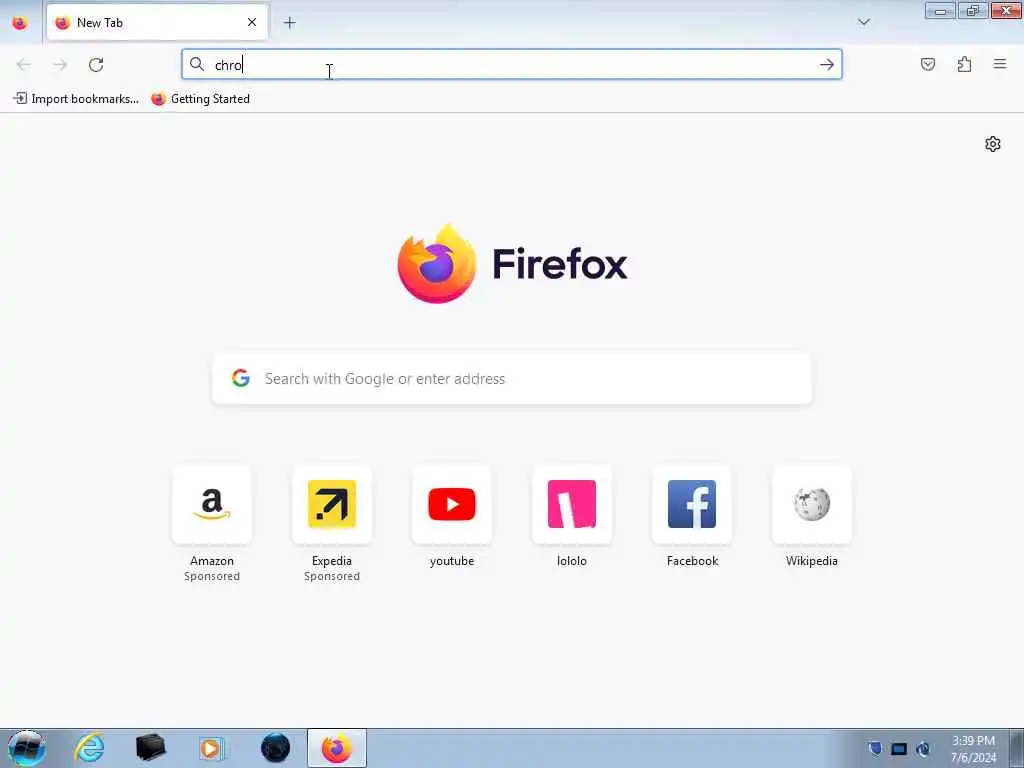The image size is (1024, 768).
Task: Click the power tray icon
Action: coord(923,749)
